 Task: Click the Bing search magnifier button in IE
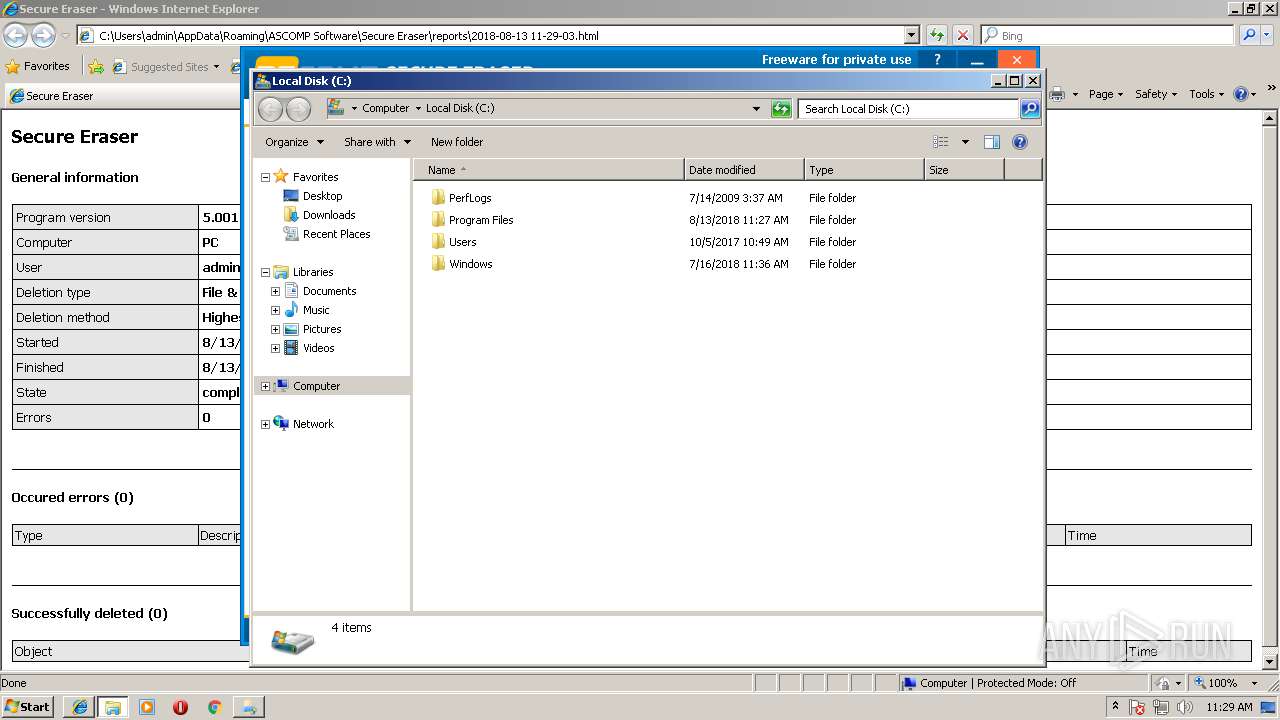coord(1249,35)
